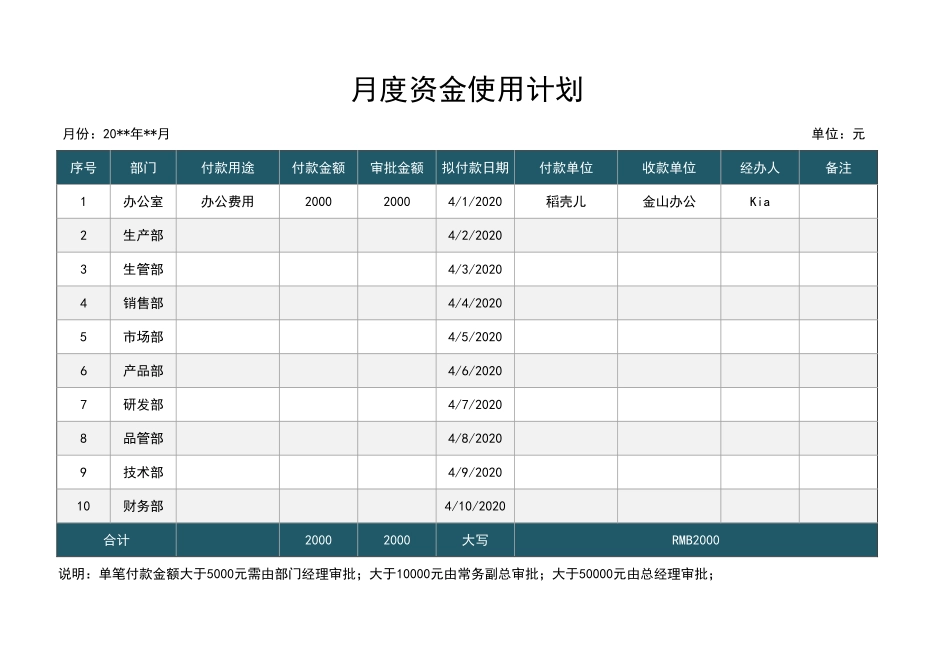The height and width of the screenshot is (672, 950).
Task: Select the RMB2000 amount-in-words cell
Action: pyautogui.click(x=695, y=540)
